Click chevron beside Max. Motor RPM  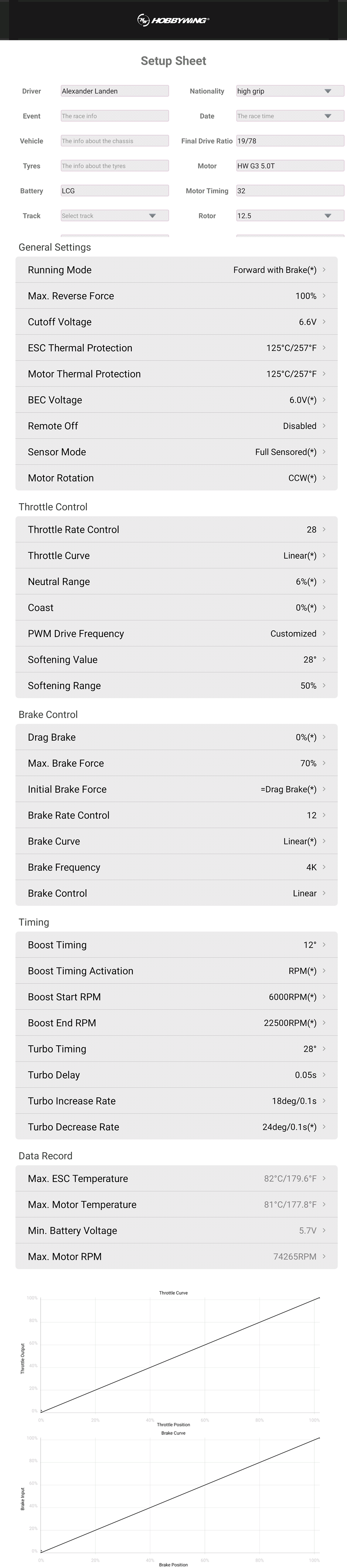pos(324,1256)
